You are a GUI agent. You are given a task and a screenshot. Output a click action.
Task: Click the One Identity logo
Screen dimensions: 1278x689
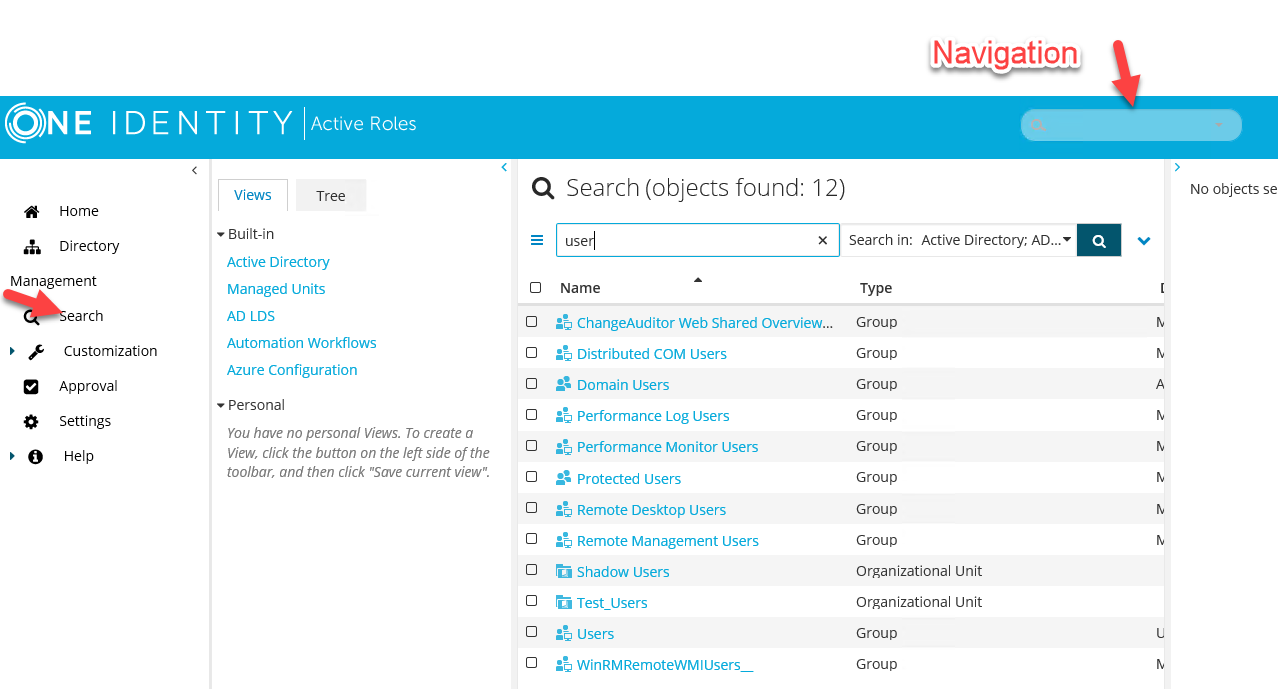[150, 123]
